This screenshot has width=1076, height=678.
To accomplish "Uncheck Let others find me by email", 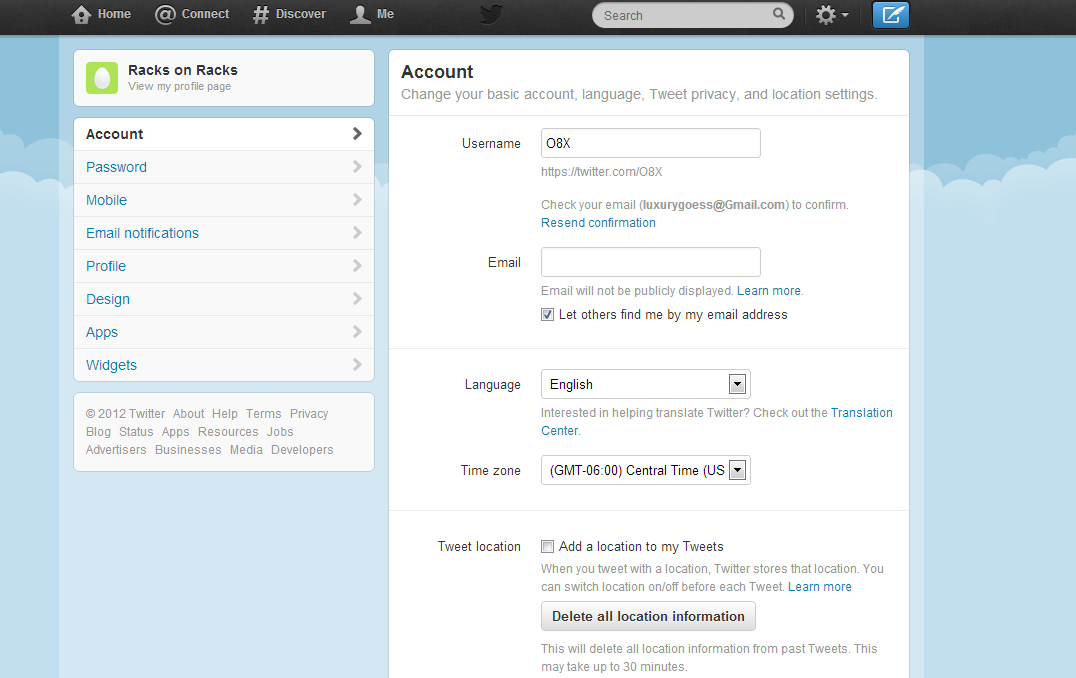I will [547, 315].
